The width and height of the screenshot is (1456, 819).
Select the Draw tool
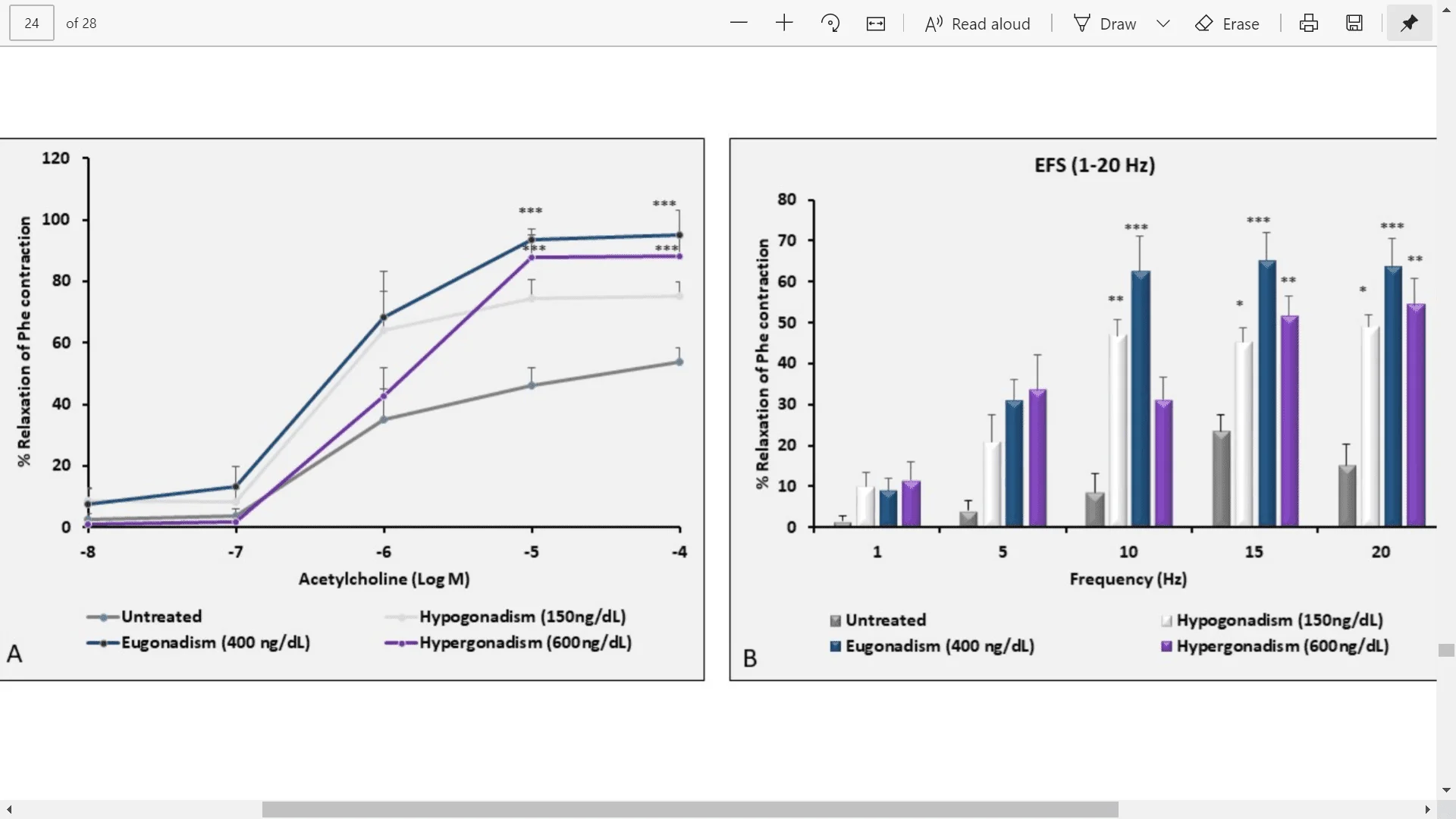(x=1105, y=24)
